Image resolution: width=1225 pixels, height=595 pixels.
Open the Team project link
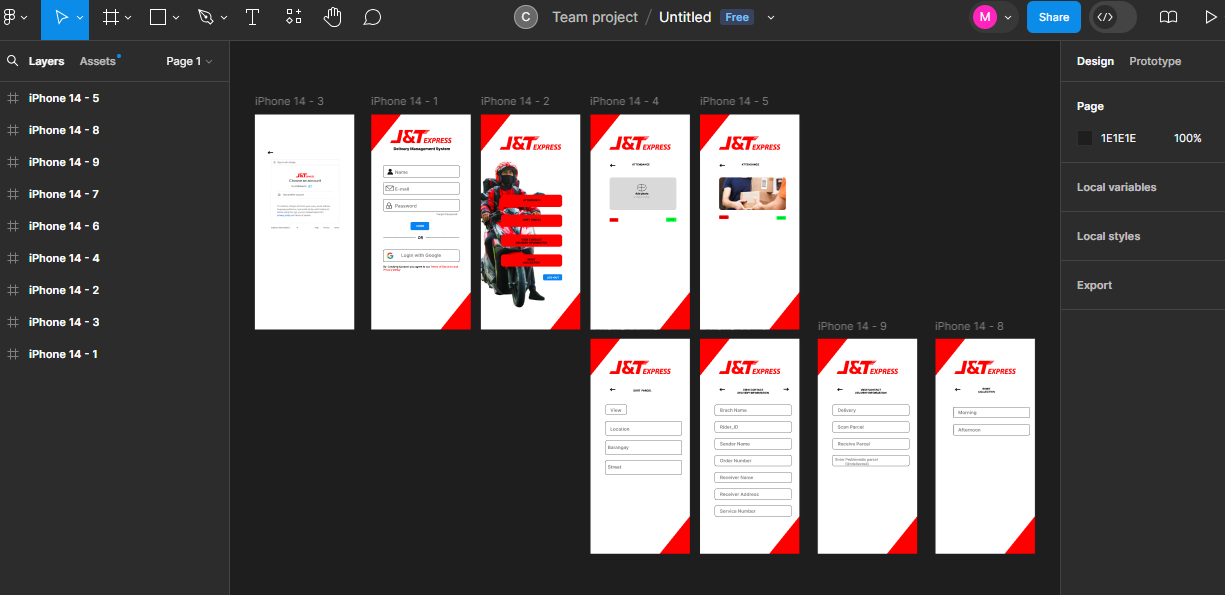595,17
